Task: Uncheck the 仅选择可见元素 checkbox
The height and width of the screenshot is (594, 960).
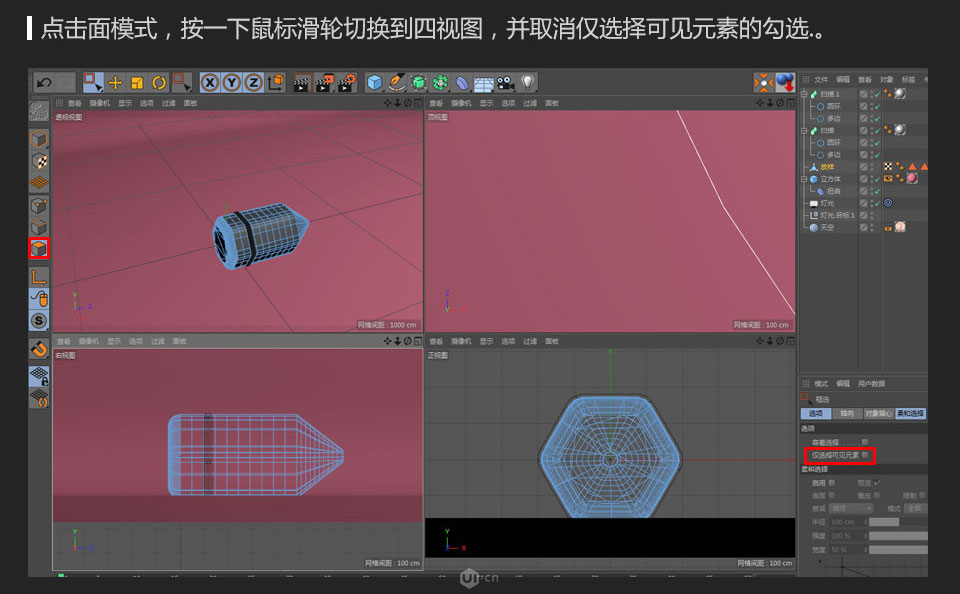Action: coord(865,456)
